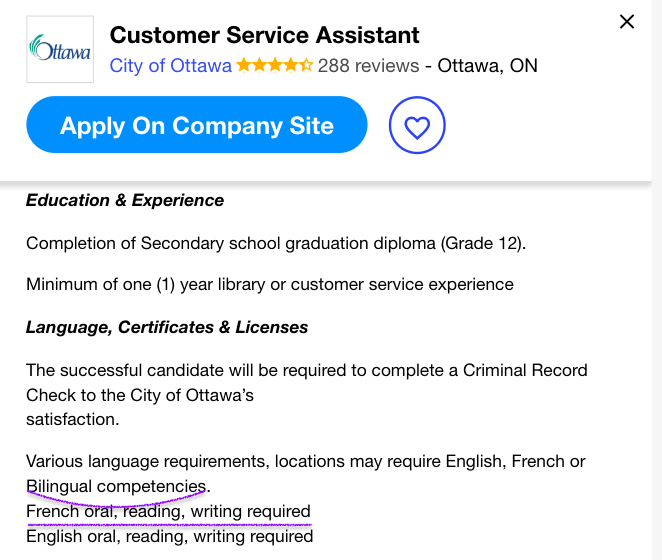Click the English oral, reading, writing required line

pyautogui.click(x=170, y=536)
